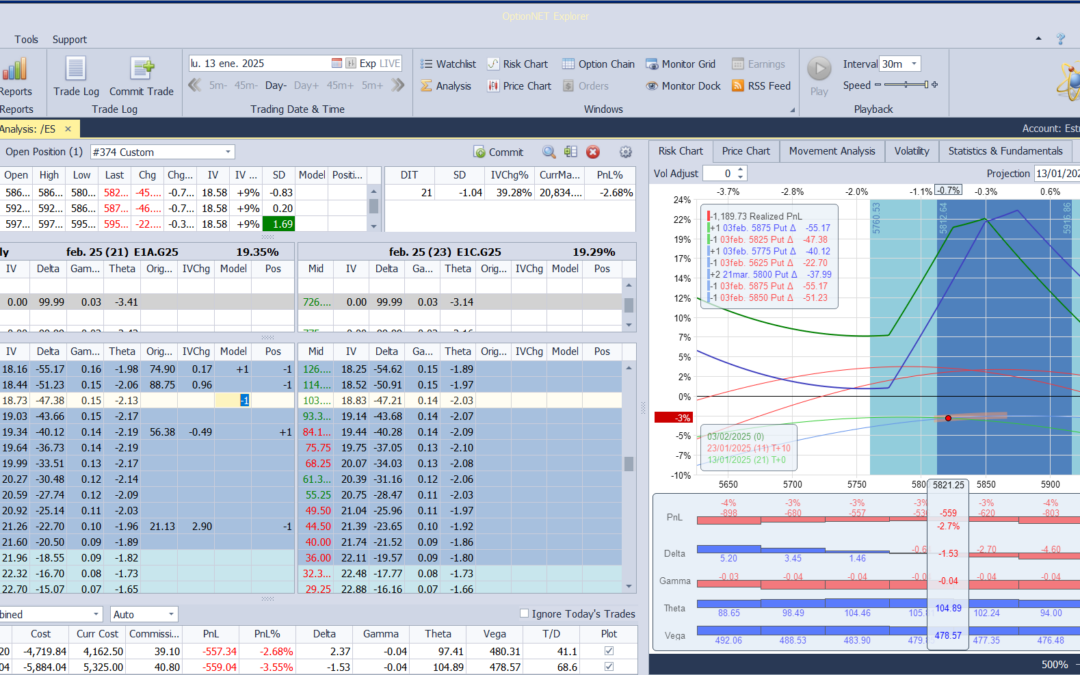Click the highlighted -1 Model cell
1080x675 pixels.
(x=233, y=400)
